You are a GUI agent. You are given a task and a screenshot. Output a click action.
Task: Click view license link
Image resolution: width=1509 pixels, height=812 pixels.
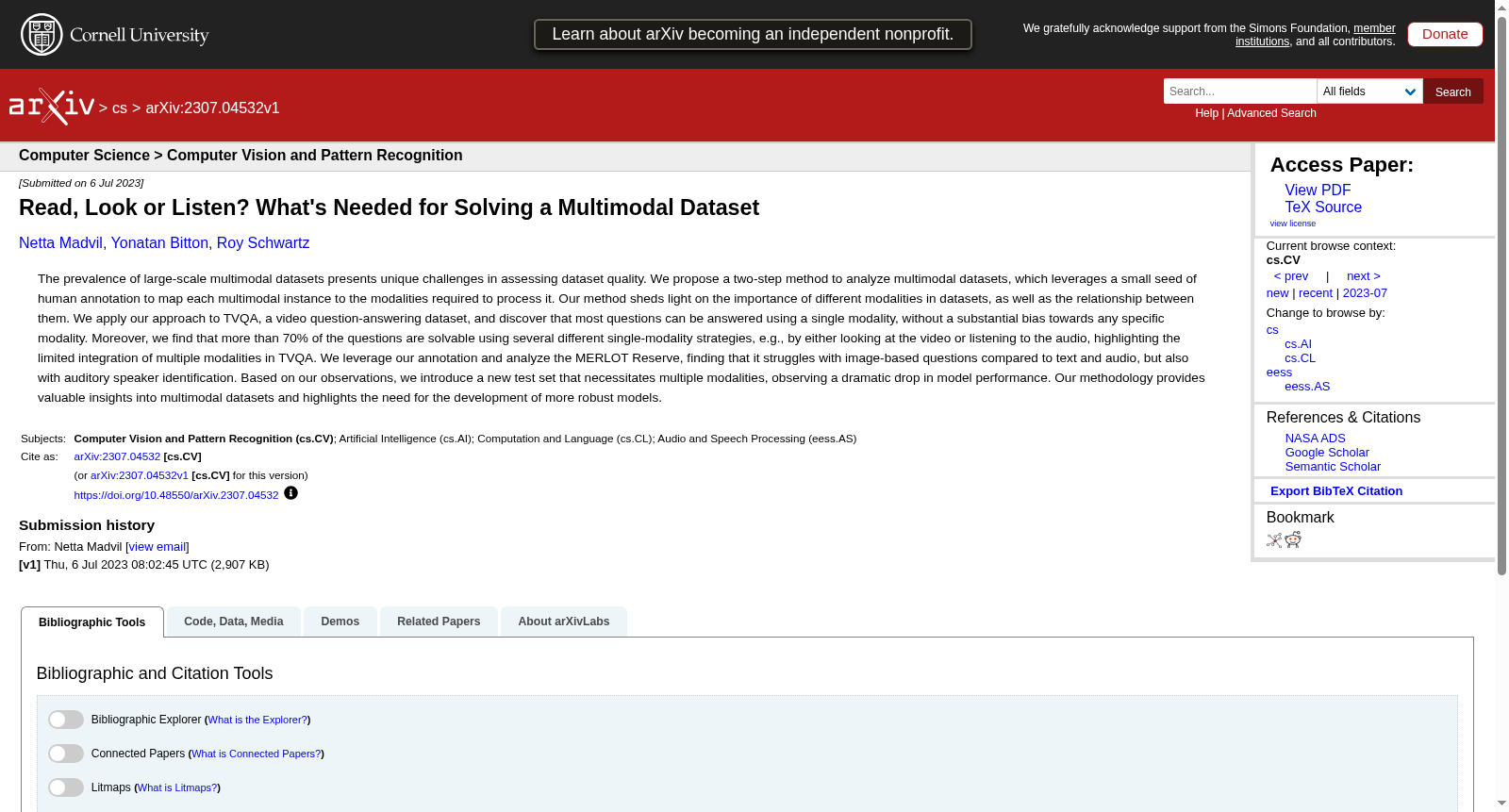coord(1293,224)
